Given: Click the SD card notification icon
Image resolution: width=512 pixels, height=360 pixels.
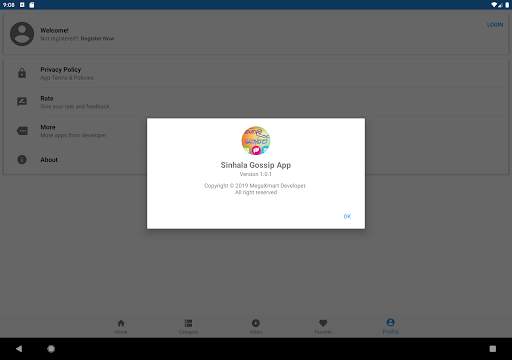Looking at the screenshot, I should coord(32,5).
